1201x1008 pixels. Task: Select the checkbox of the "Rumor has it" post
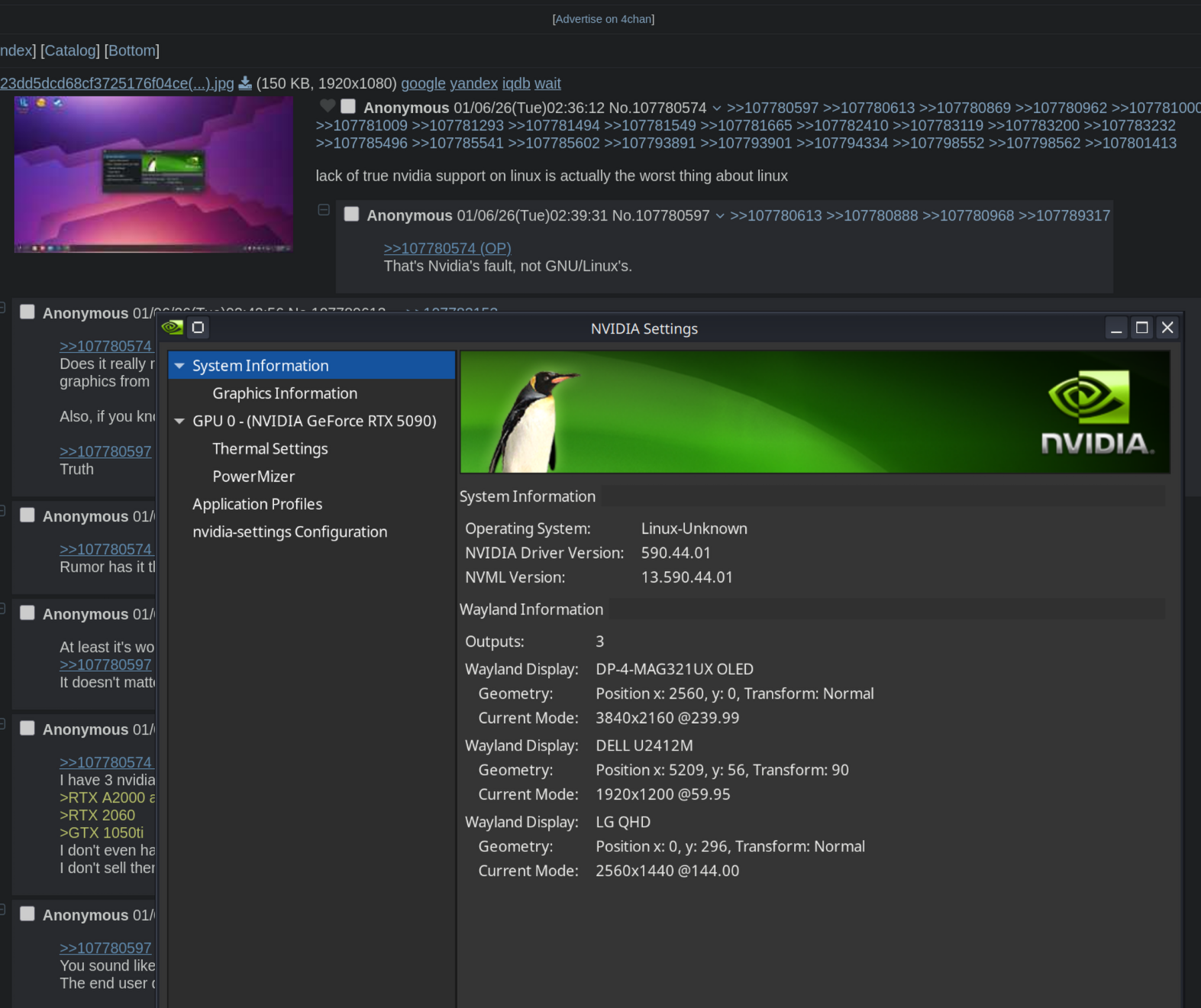[27, 515]
